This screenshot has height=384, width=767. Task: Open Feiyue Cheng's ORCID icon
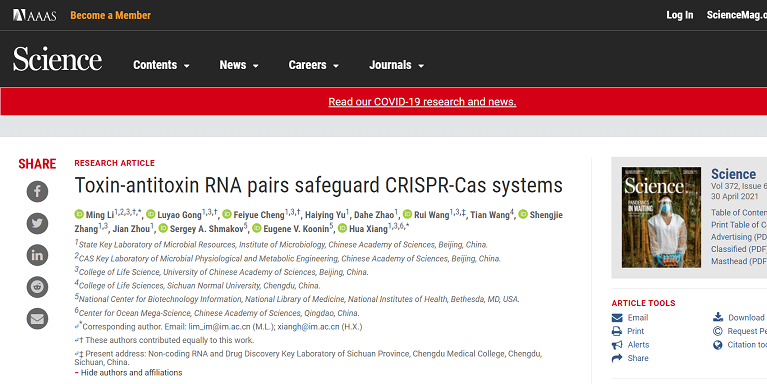tap(227, 214)
